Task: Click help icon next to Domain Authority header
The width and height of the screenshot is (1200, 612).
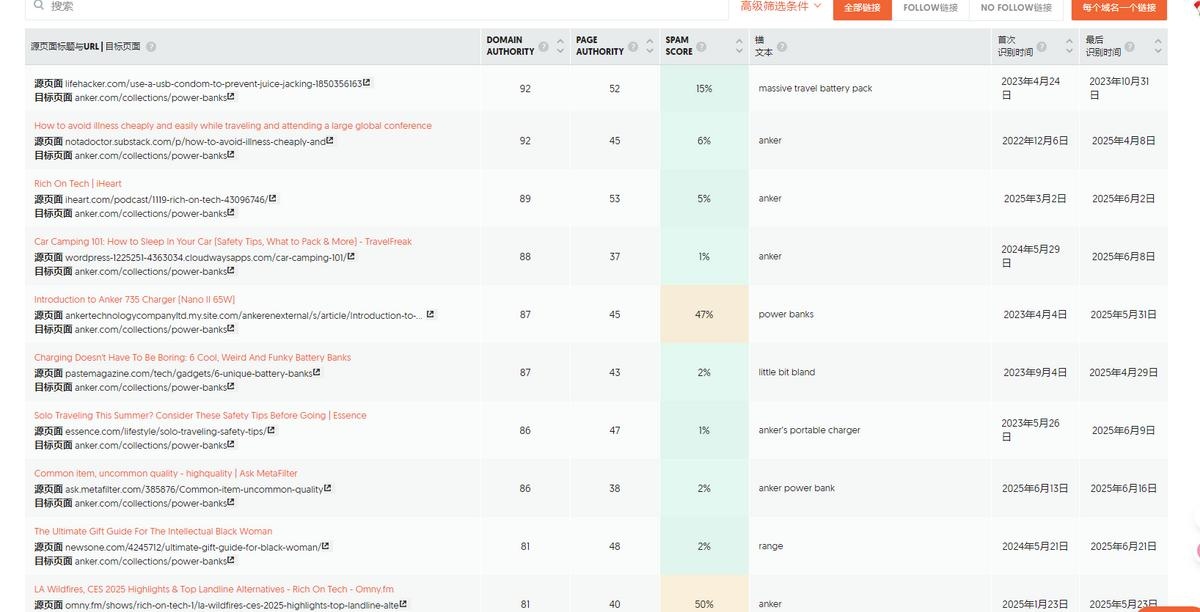Action: [x=544, y=46]
